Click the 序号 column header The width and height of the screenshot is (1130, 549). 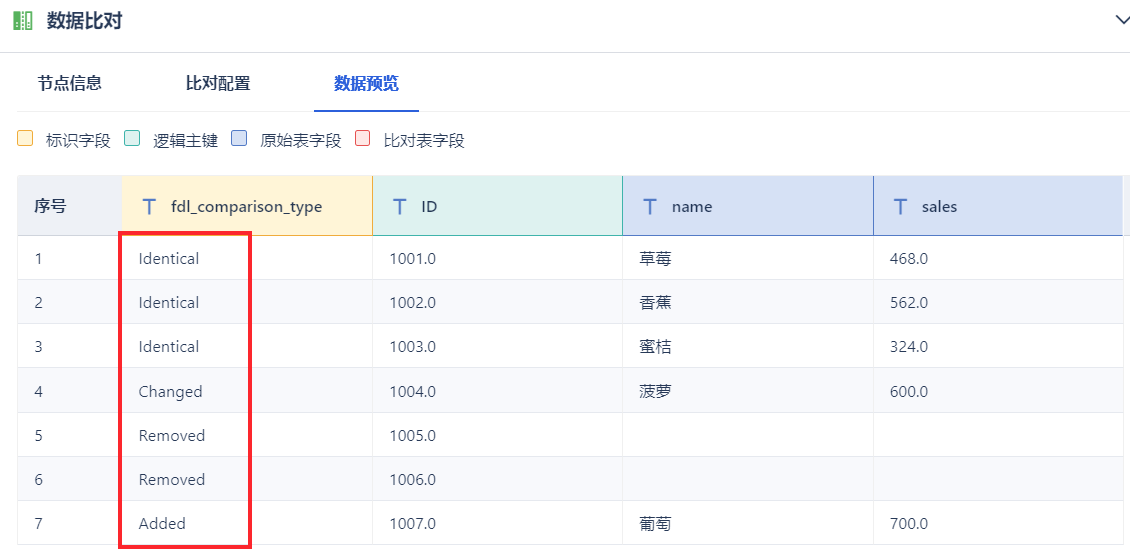coord(50,207)
